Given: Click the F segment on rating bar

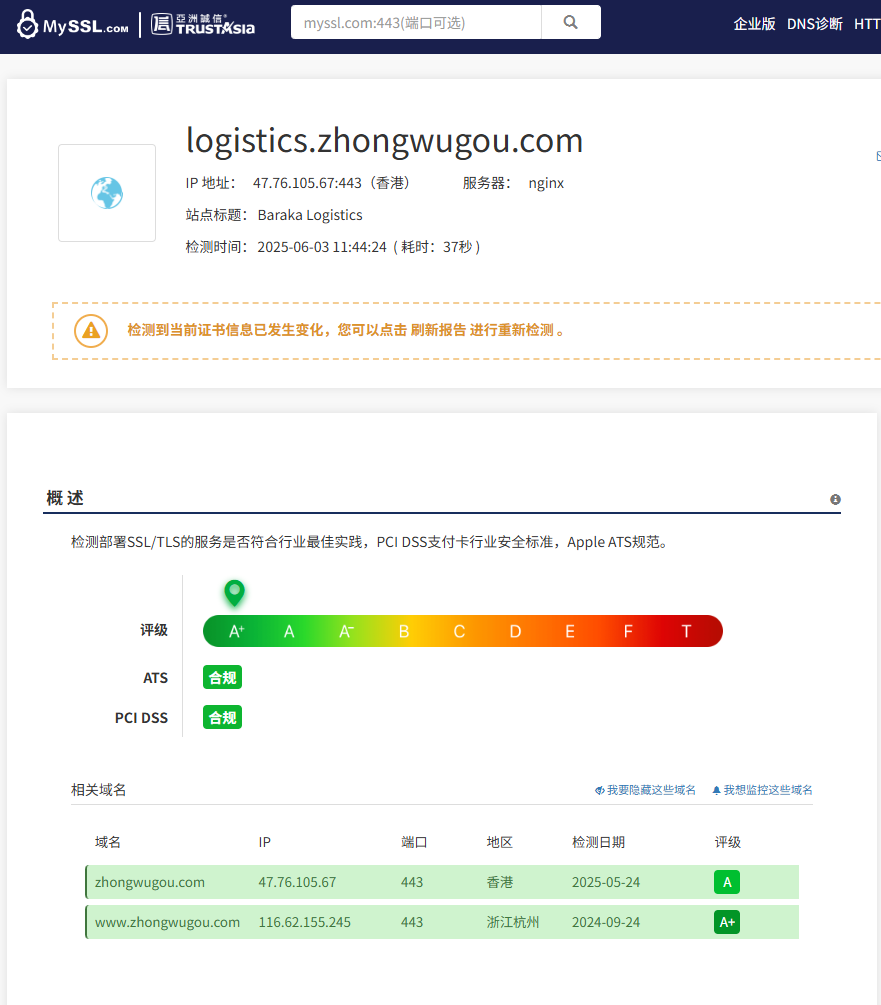Looking at the screenshot, I should coord(628,631).
